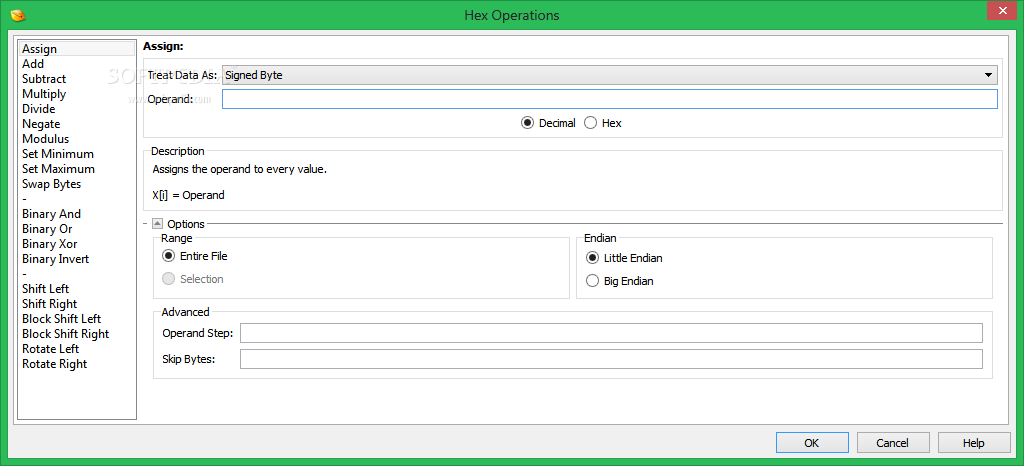The width and height of the screenshot is (1024, 466).
Task: Click the Skip Bytes text field
Action: [611, 359]
